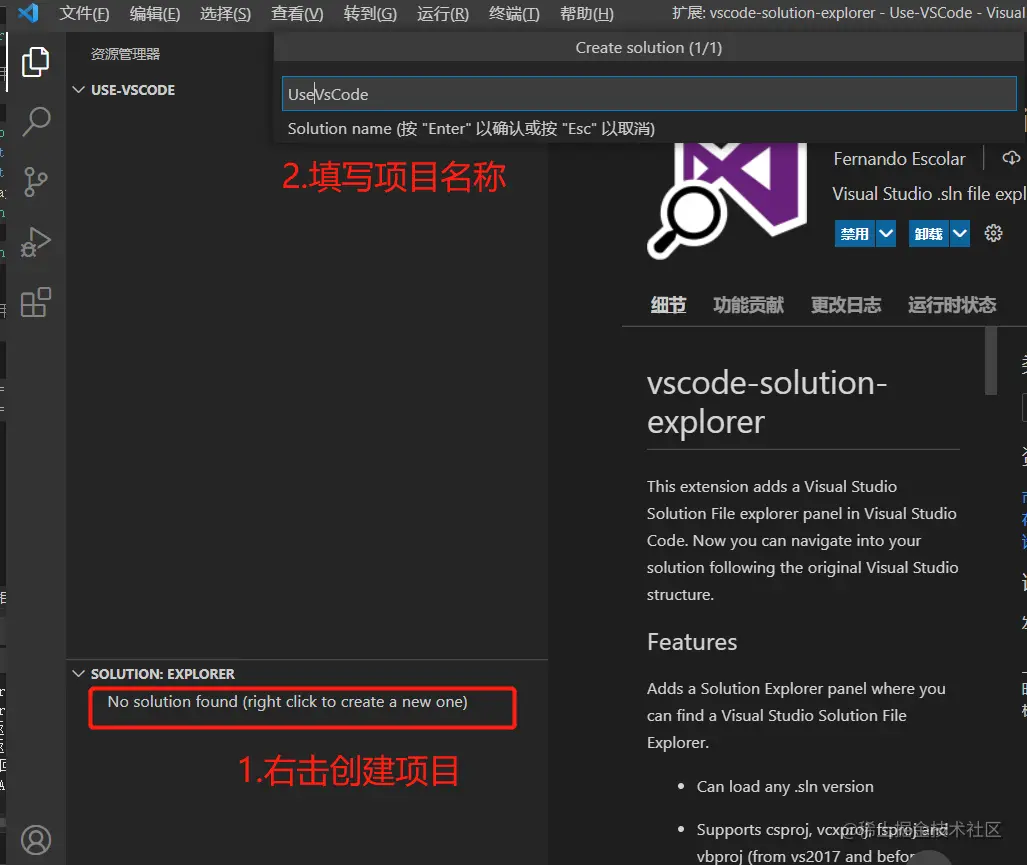Click the extension details scrollbar
The width and height of the screenshot is (1027, 865).
(990, 361)
